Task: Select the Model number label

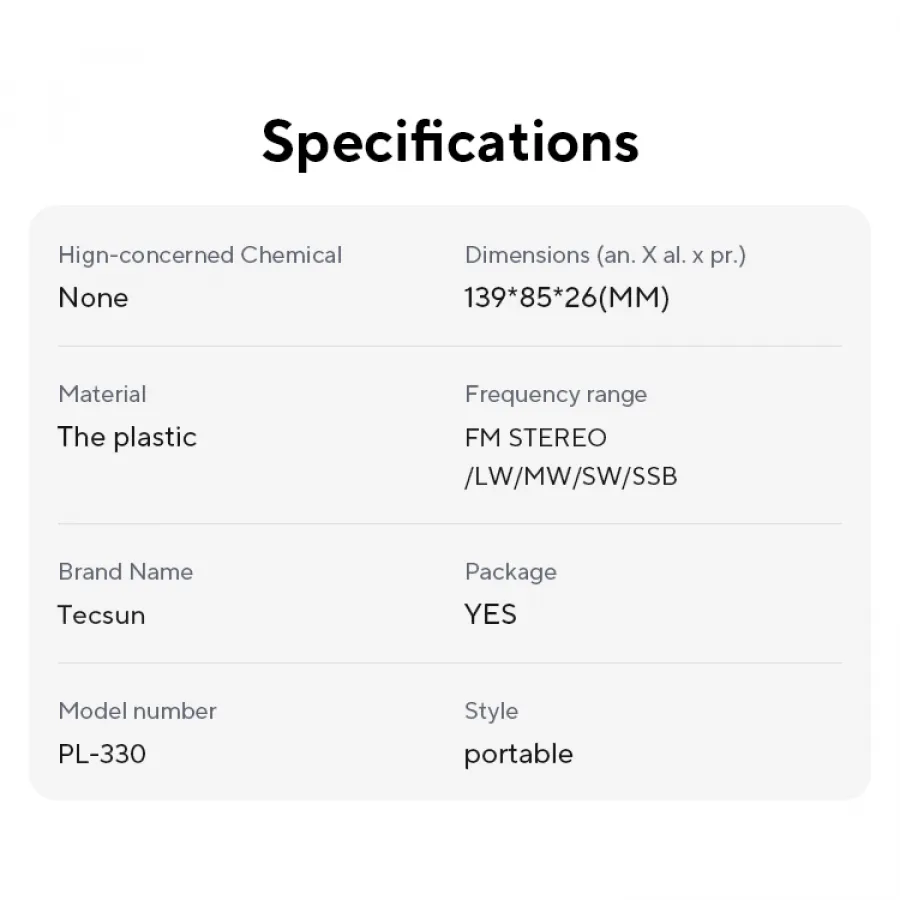Action: 138,711
